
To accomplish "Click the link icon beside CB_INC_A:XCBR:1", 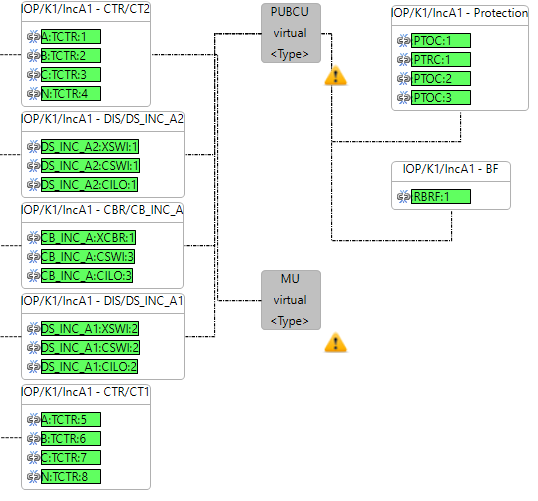I will 34,237.
